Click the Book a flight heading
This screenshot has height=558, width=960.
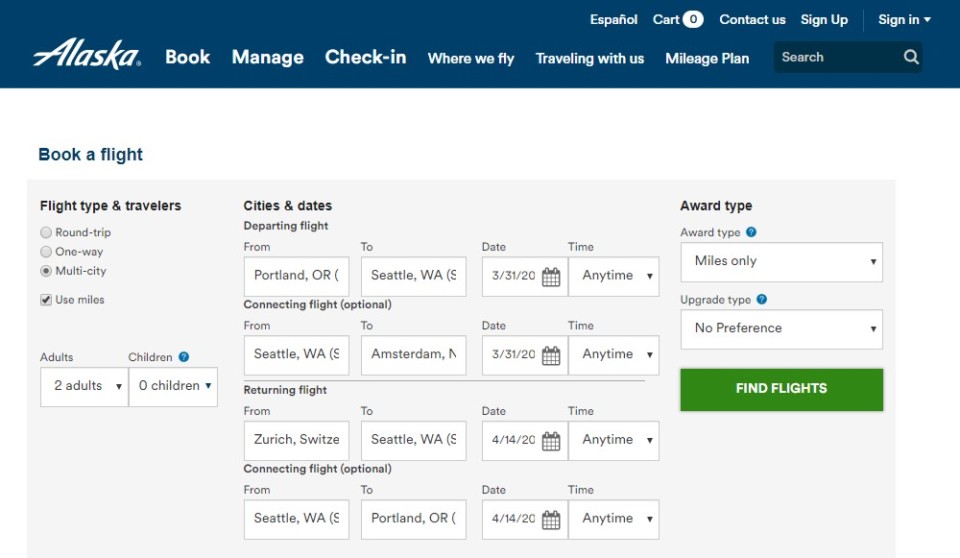click(x=91, y=154)
